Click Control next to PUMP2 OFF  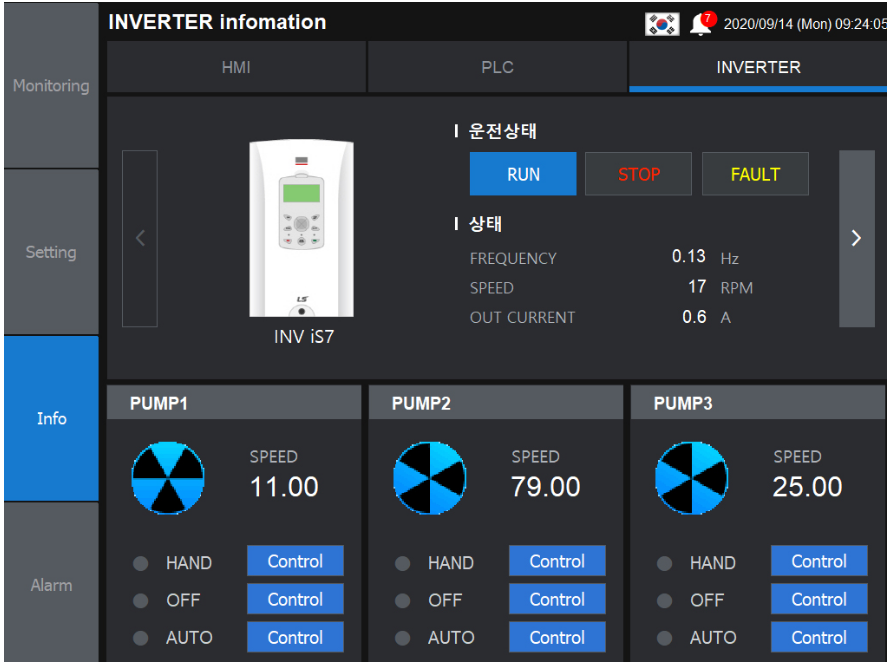pos(557,599)
